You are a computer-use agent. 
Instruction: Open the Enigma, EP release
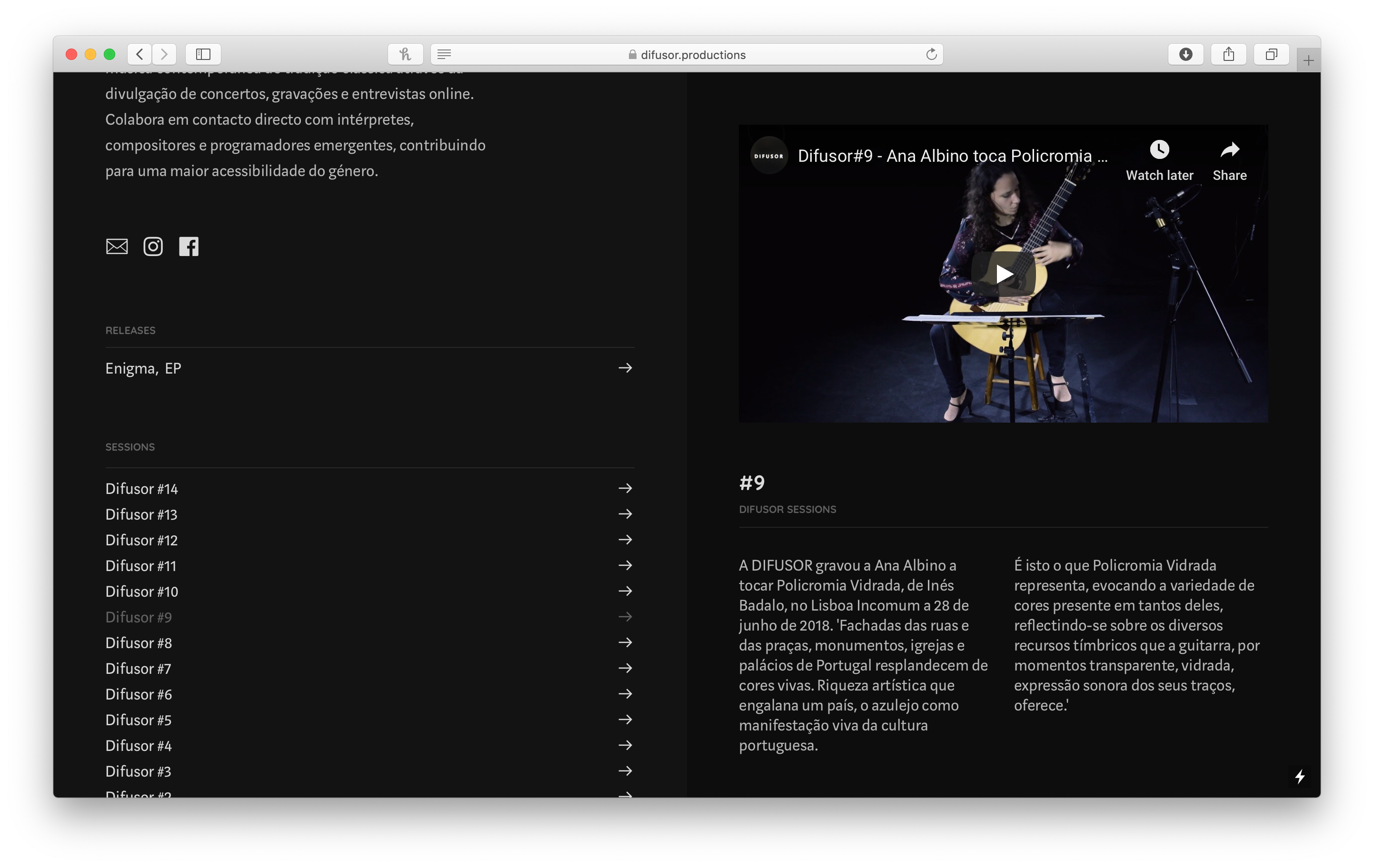[x=143, y=368]
